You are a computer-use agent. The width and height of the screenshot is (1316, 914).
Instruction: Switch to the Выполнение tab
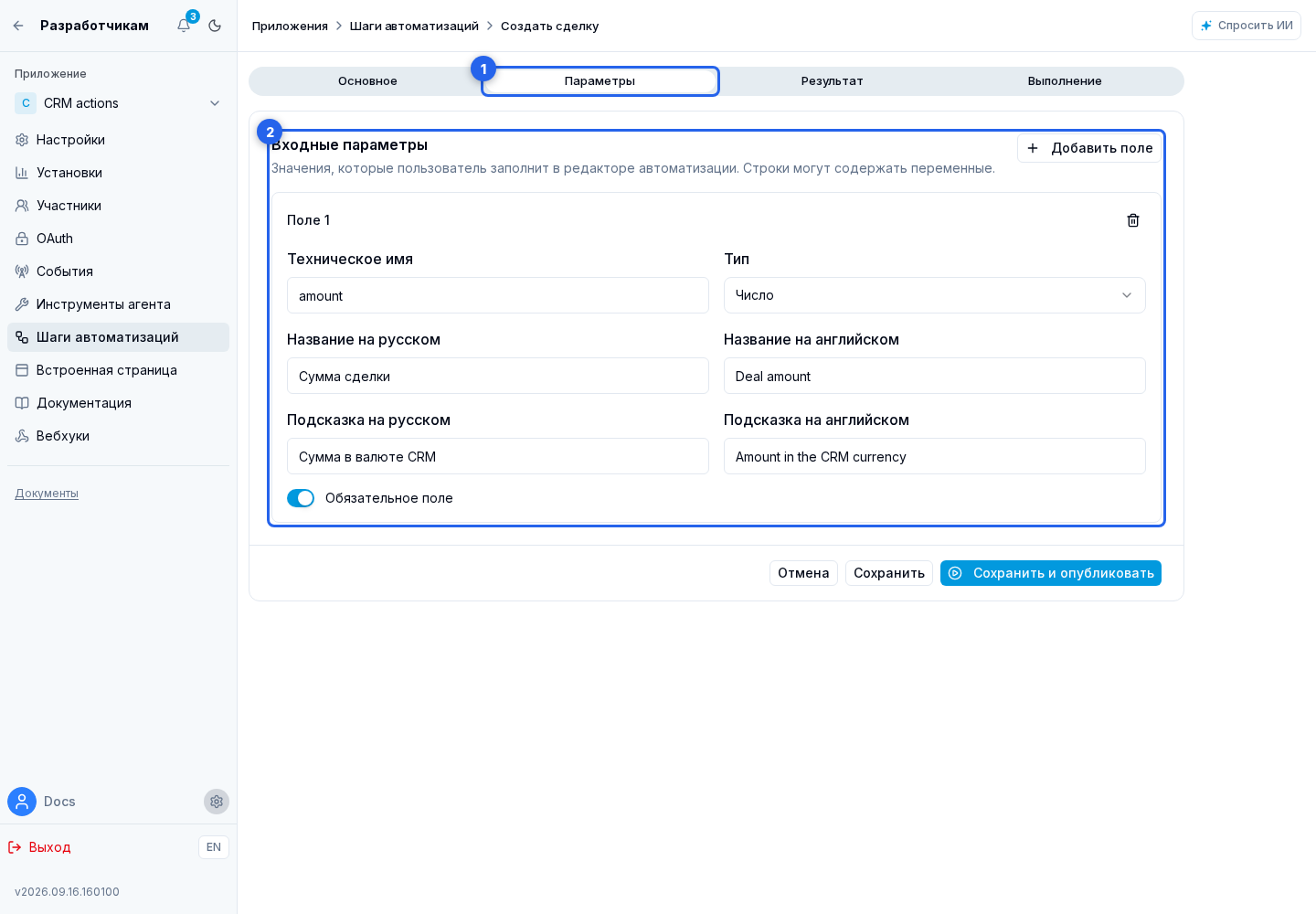coord(1065,81)
